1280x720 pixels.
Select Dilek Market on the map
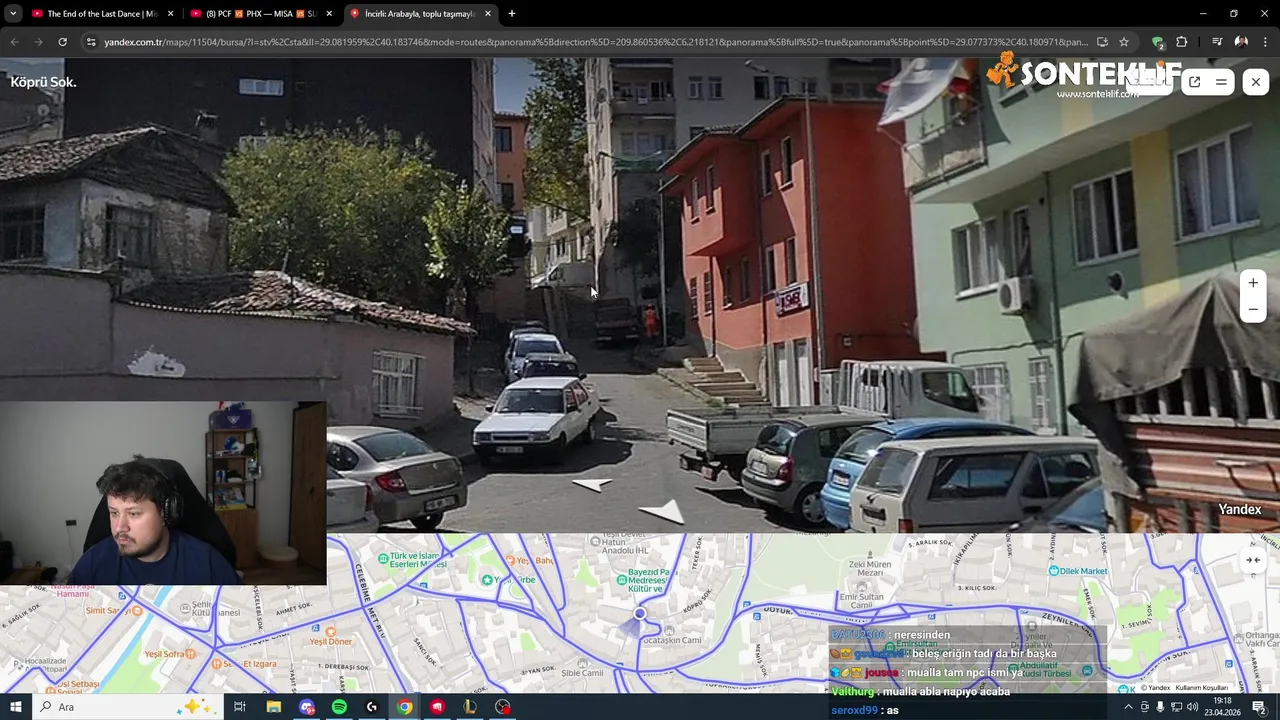point(1080,571)
